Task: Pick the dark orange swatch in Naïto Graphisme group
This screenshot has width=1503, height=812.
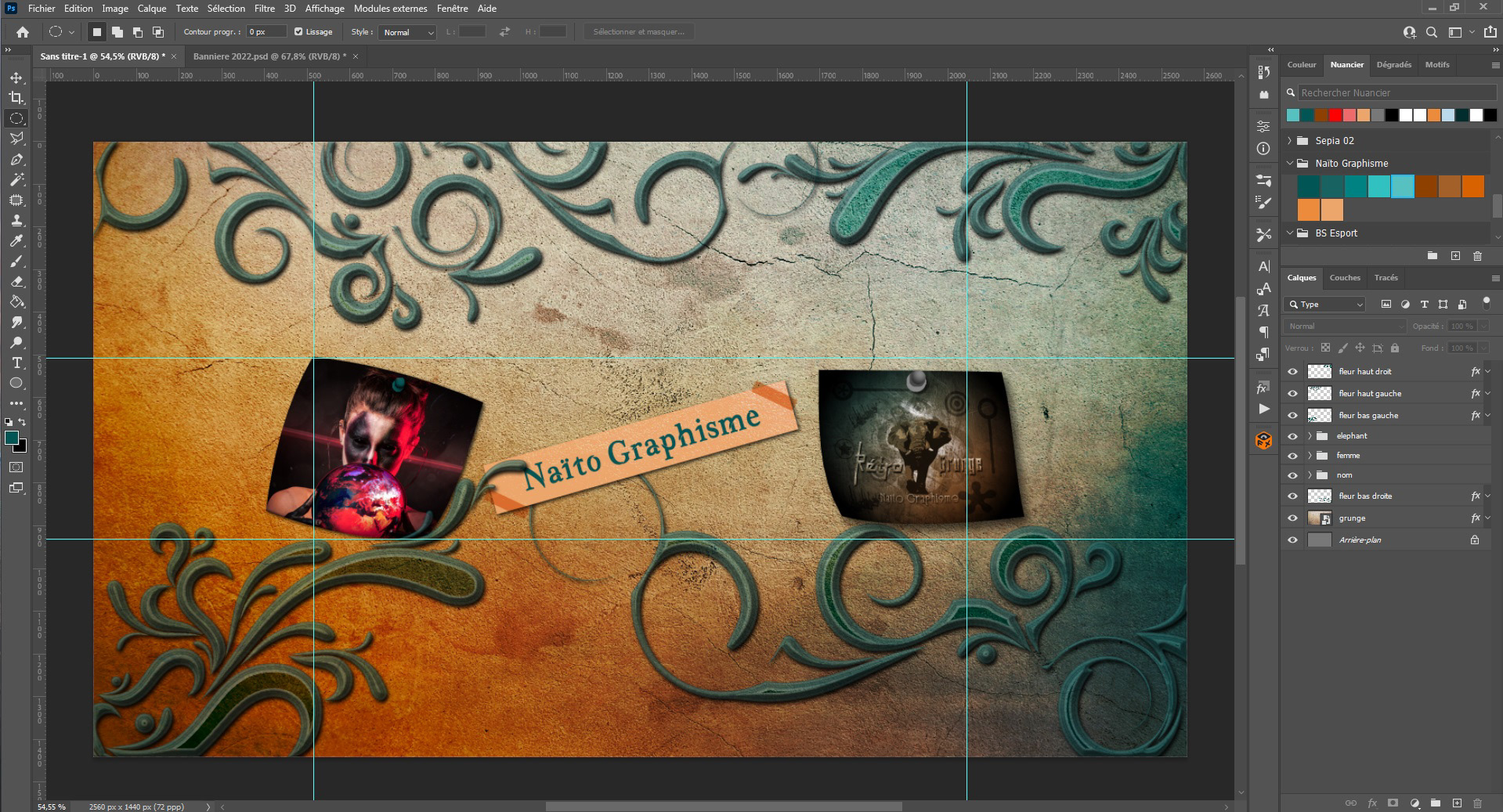Action: pyautogui.click(x=1425, y=186)
